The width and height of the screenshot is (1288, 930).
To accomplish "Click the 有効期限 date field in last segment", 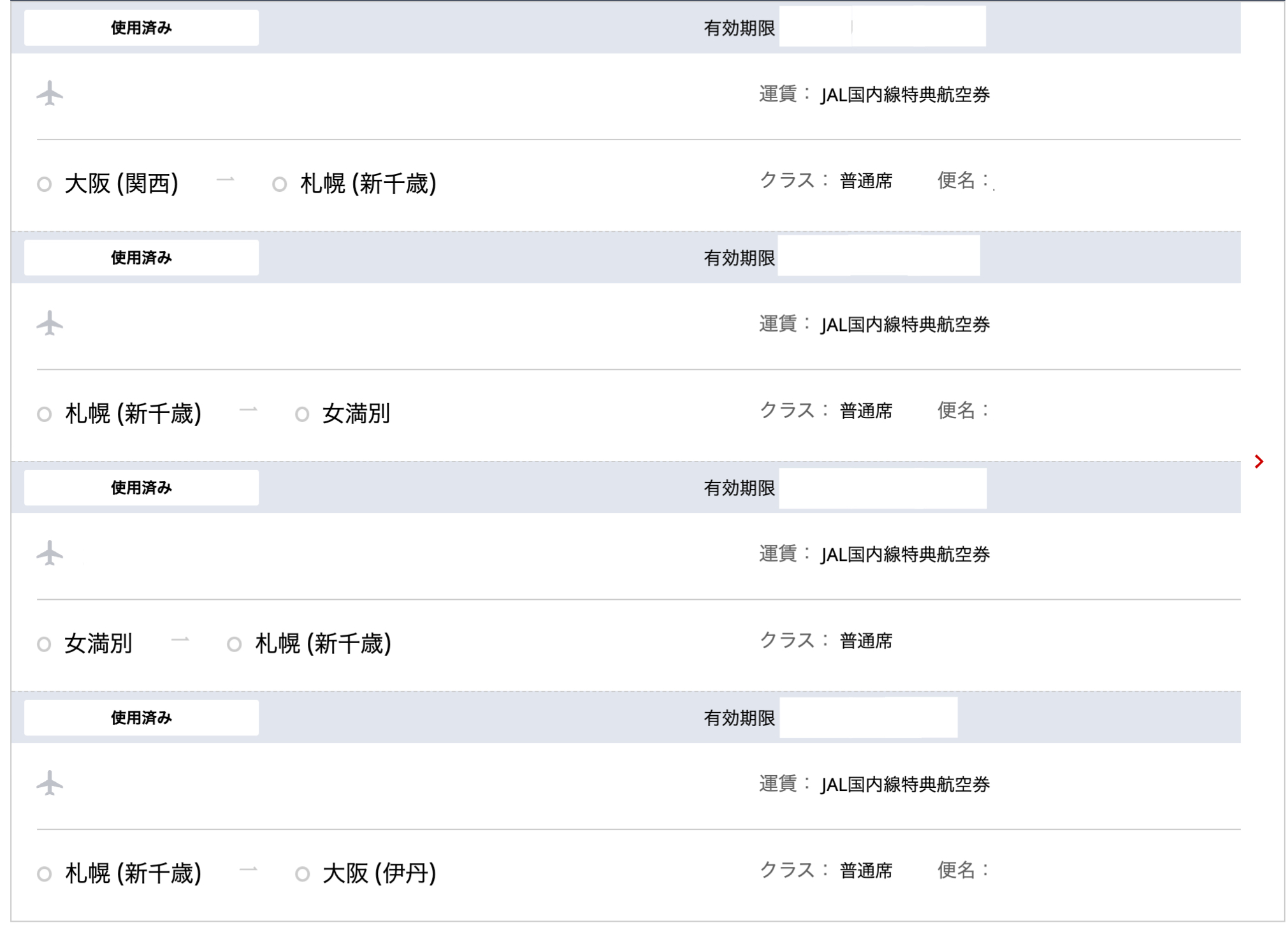I will coord(868,718).
